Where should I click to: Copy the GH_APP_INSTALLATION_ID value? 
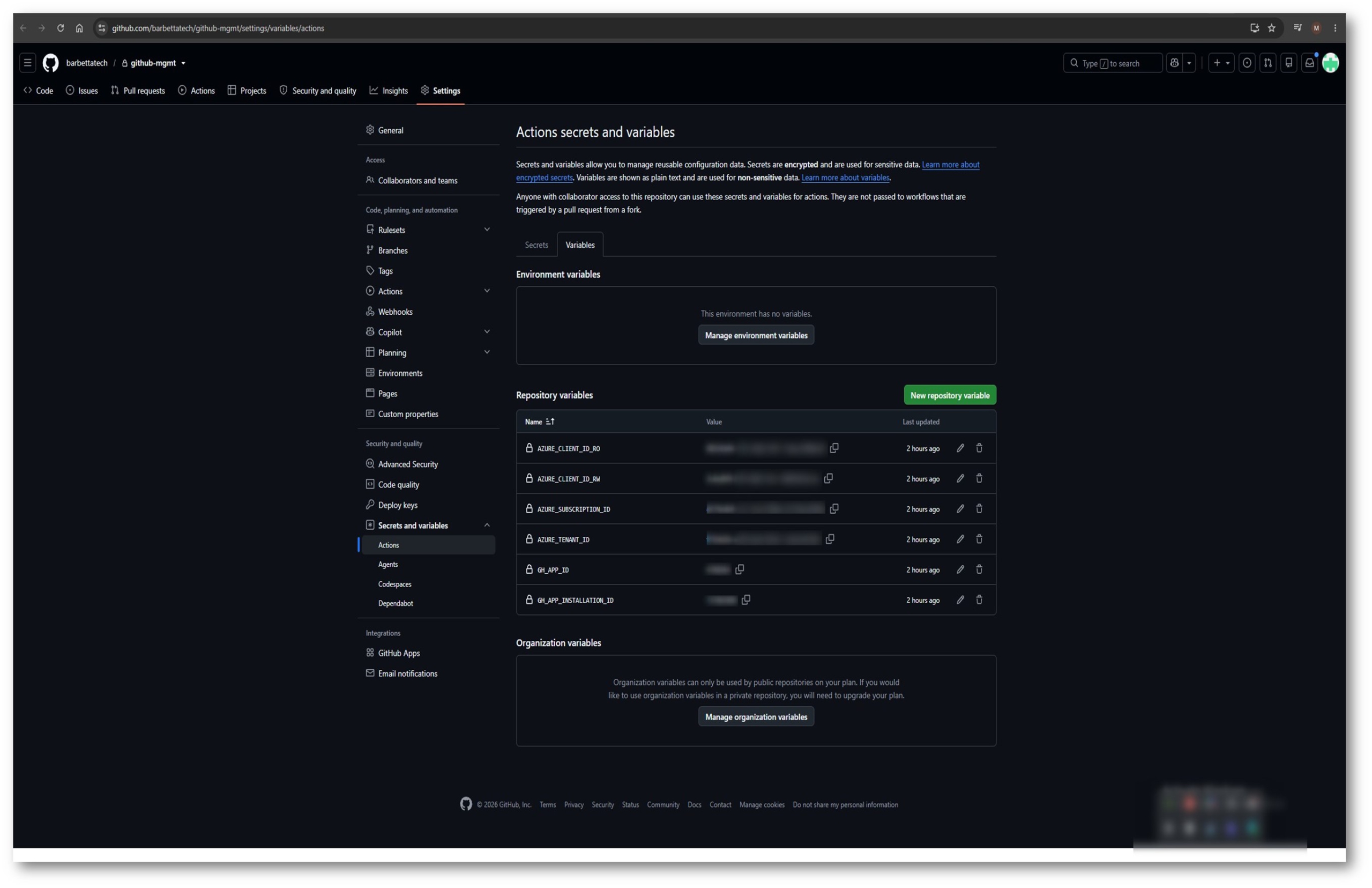coord(745,600)
